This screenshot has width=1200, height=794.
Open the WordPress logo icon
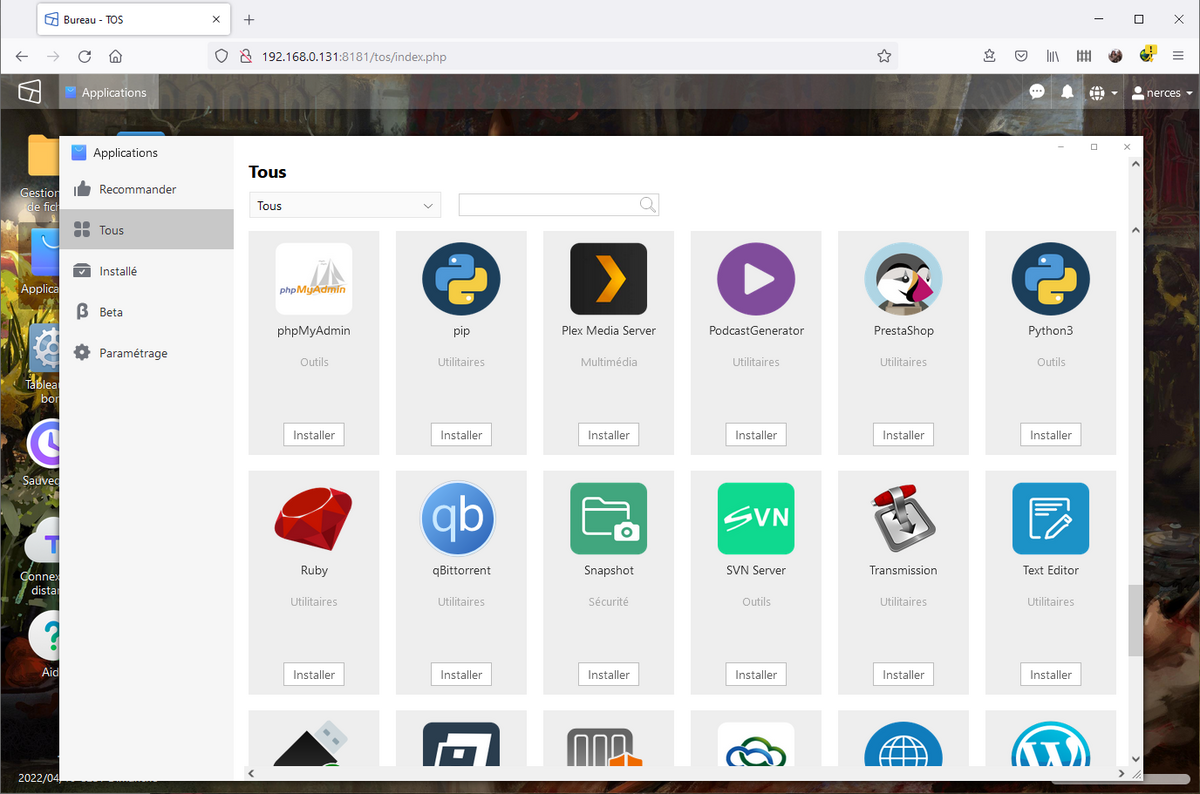(1051, 746)
